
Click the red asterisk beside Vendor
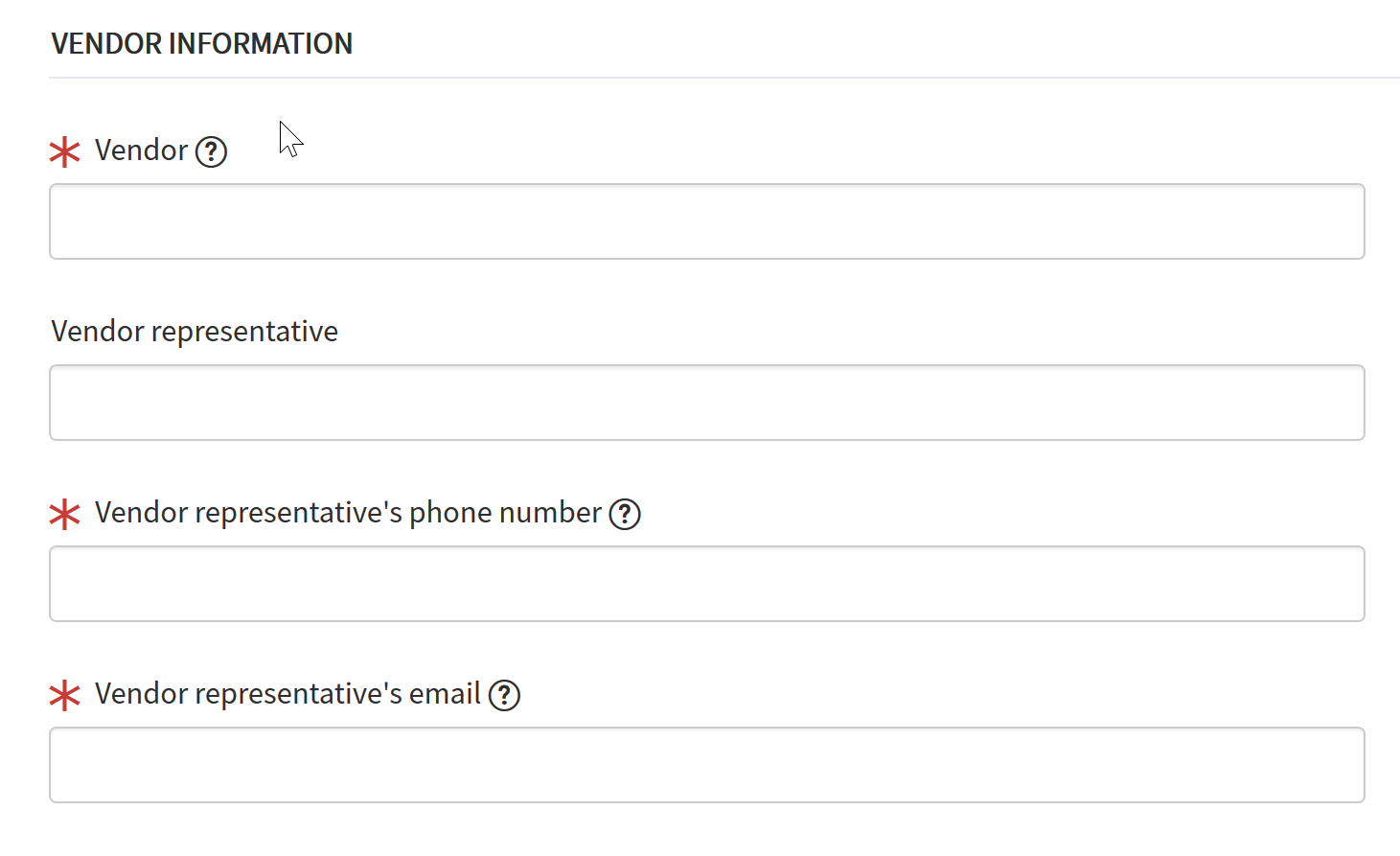tap(64, 151)
